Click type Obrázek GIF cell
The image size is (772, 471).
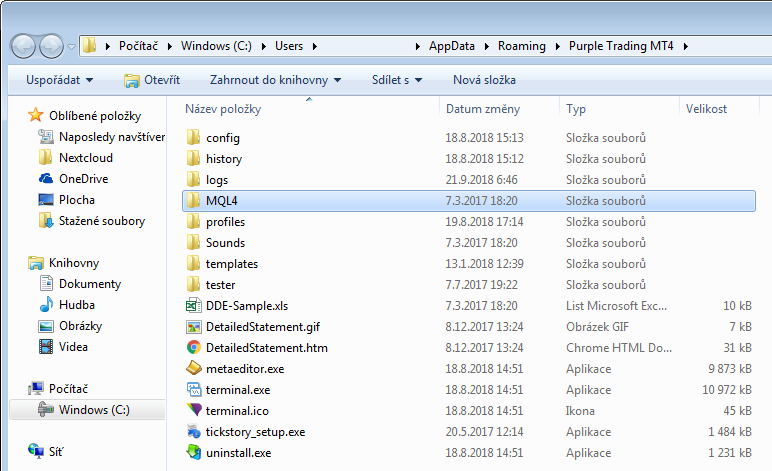coord(597,327)
